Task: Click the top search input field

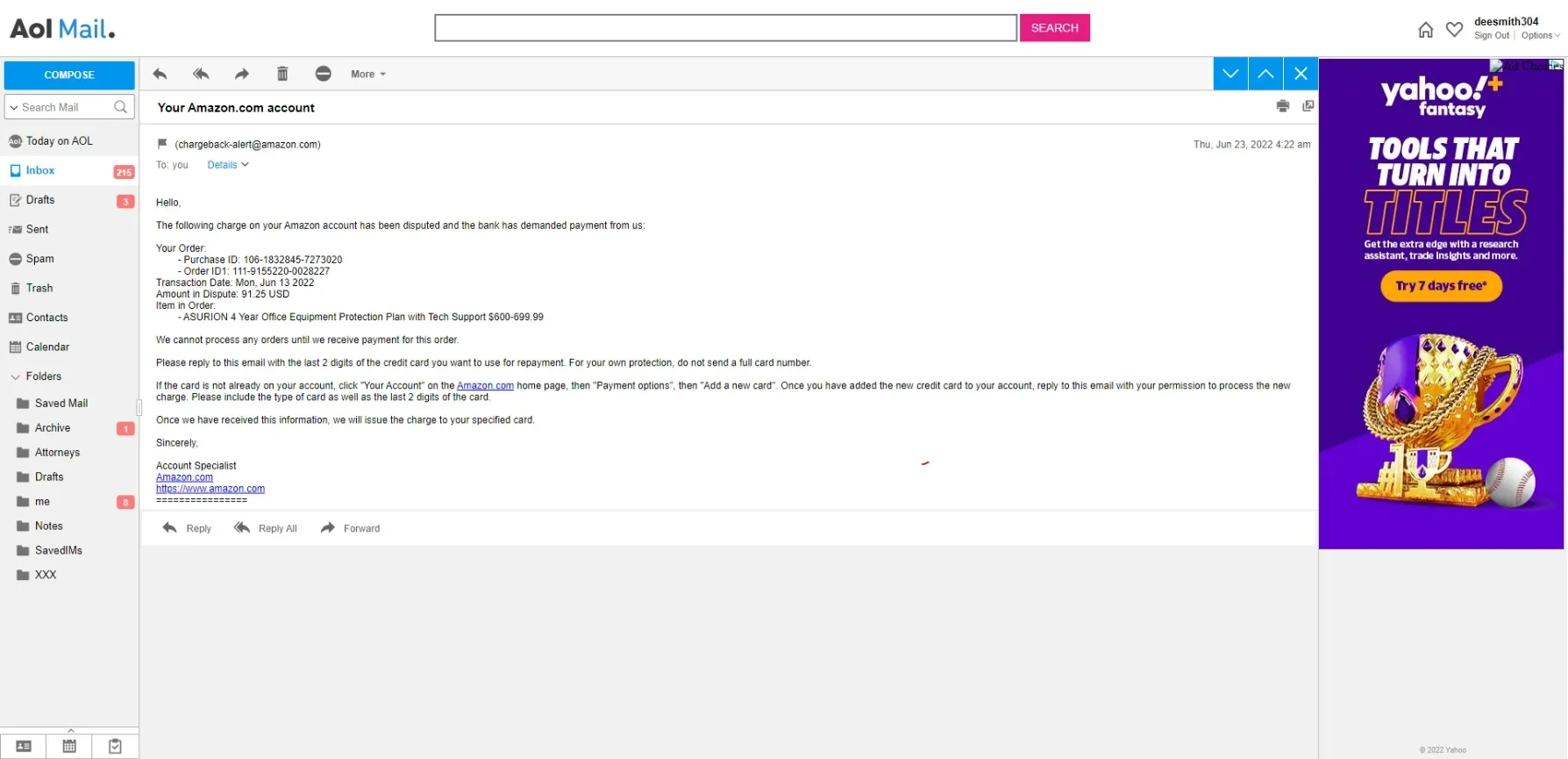Action: click(725, 28)
